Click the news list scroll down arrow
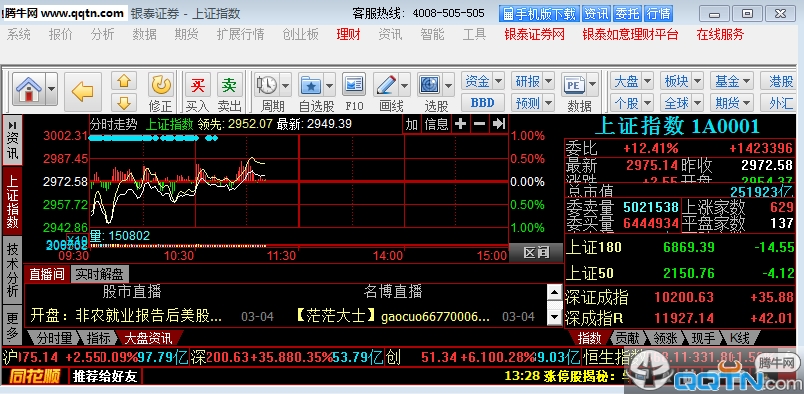This screenshot has height=394, width=804. tap(554, 317)
